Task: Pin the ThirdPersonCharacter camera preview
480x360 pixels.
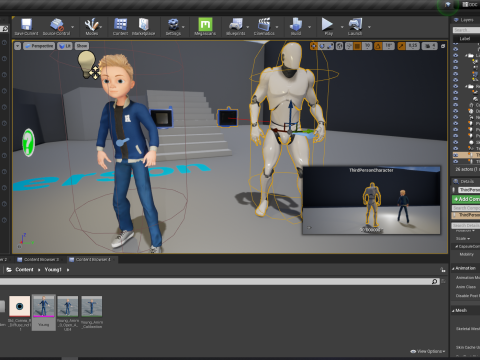Action: coord(309,228)
